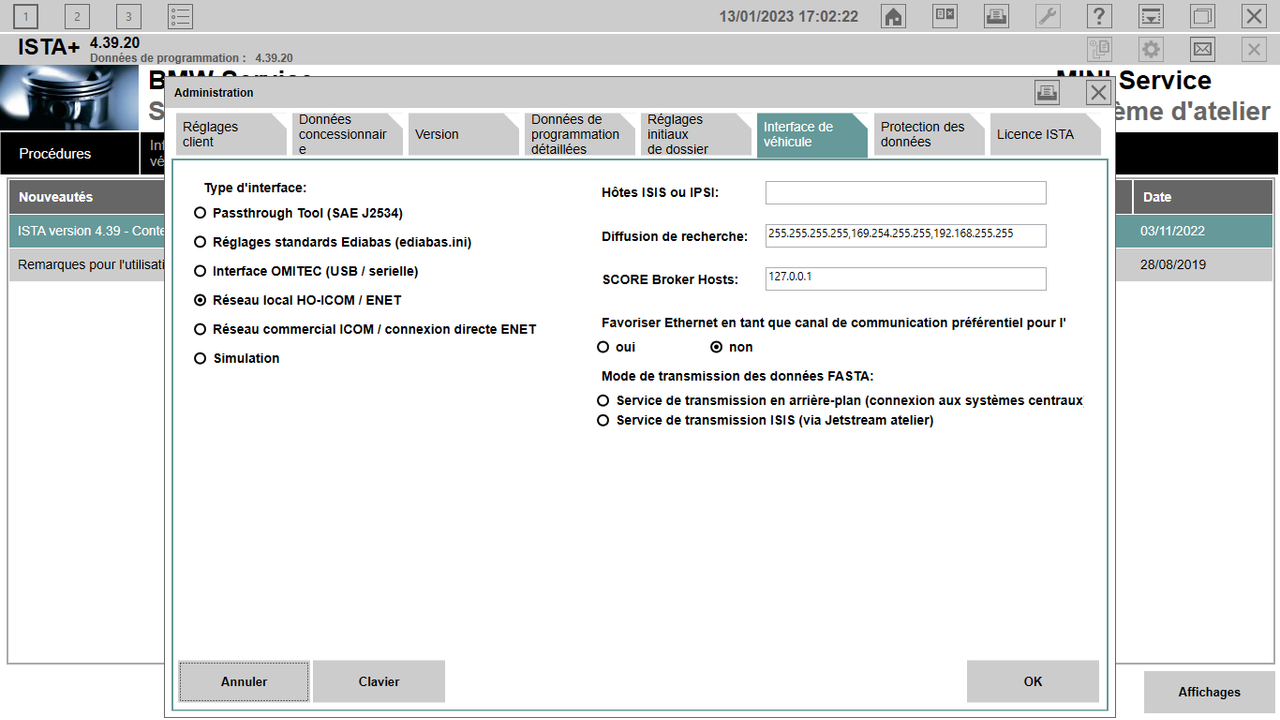Select Réglages standards Ediabas option
This screenshot has width=1280, height=720.
333,242
